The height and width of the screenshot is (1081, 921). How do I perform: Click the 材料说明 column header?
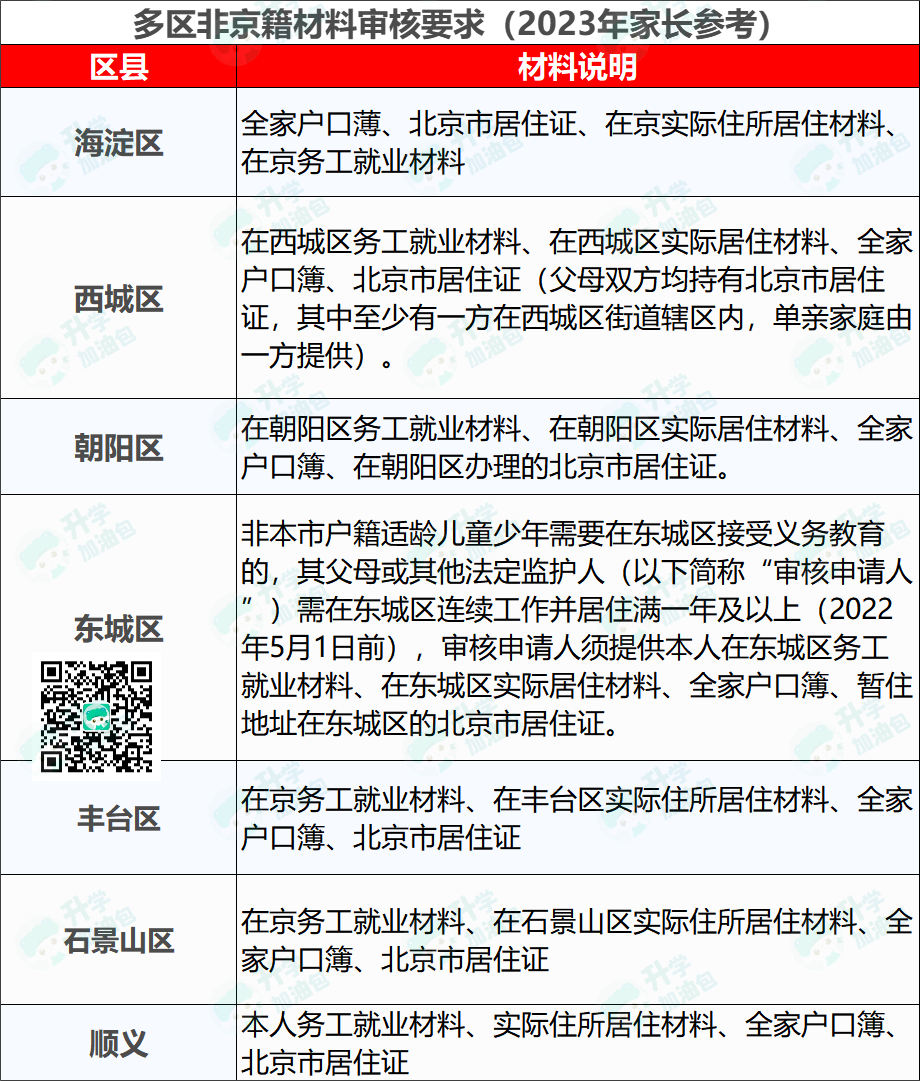pyautogui.click(x=578, y=67)
